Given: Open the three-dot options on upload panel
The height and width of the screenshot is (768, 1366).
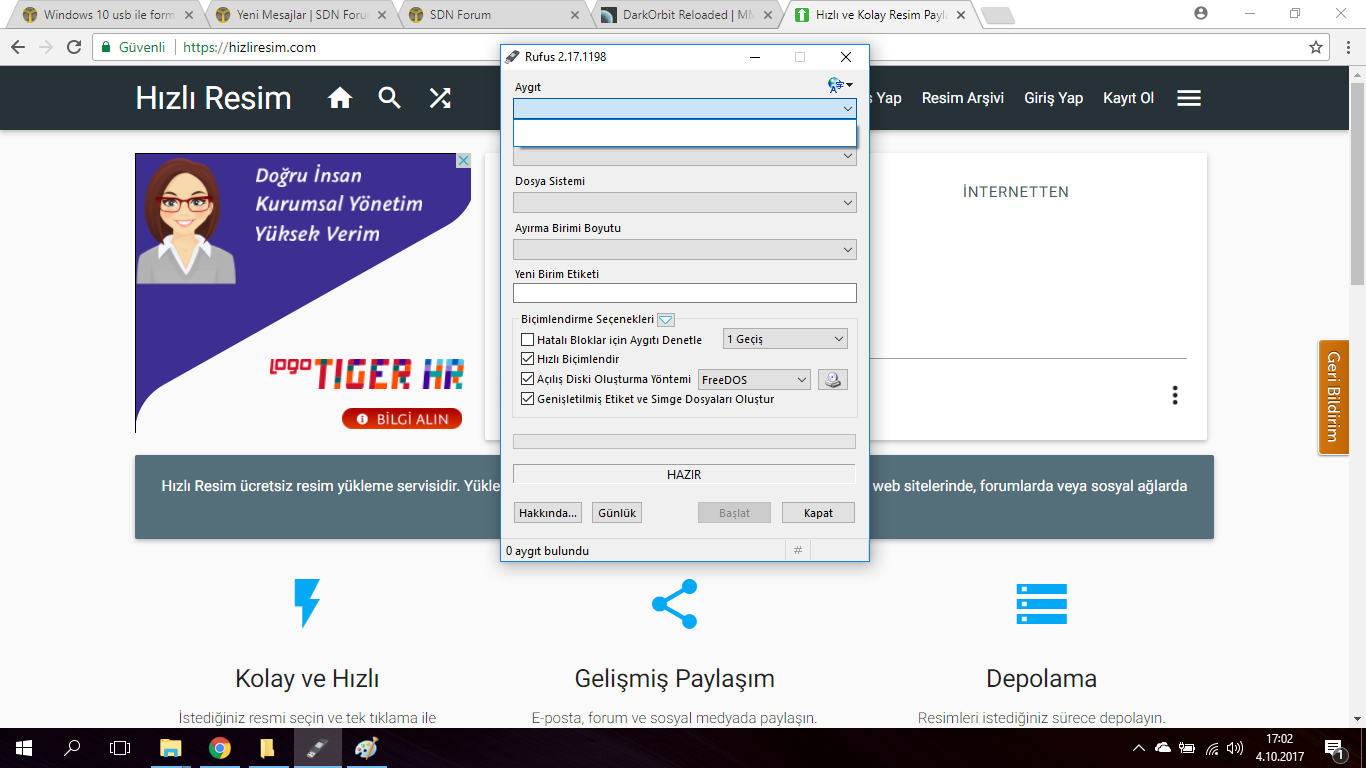Looking at the screenshot, I should pyautogui.click(x=1175, y=395).
